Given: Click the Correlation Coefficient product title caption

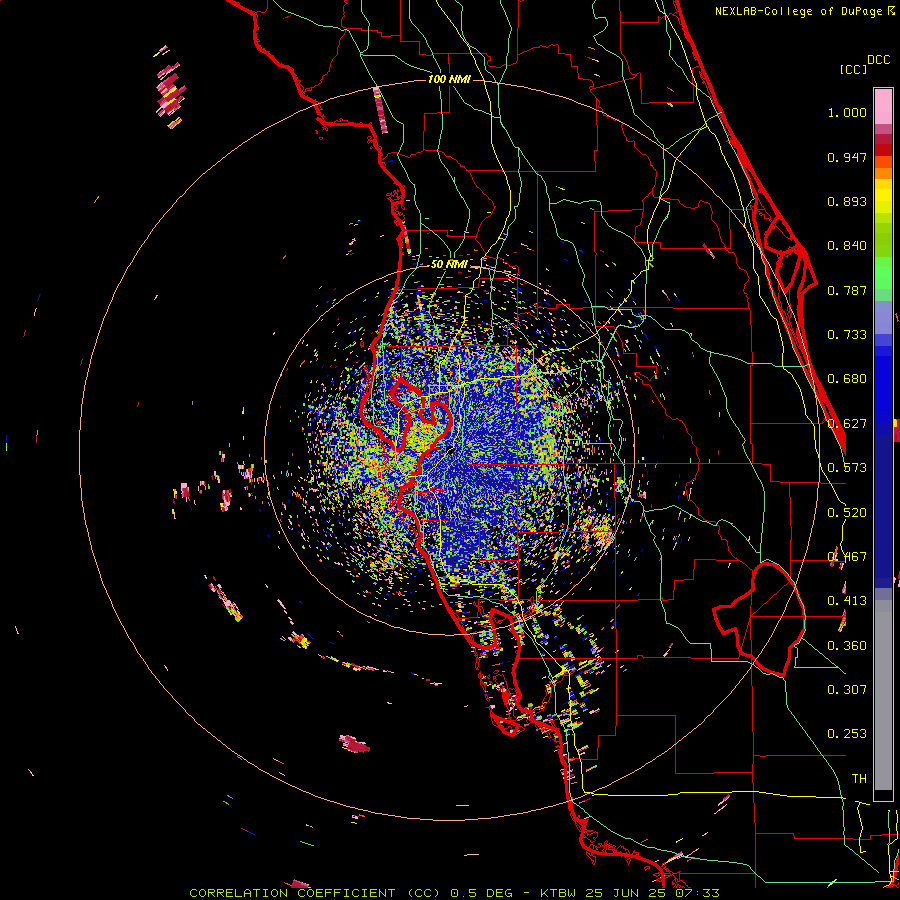Looking at the screenshot, I should [315, 893].
